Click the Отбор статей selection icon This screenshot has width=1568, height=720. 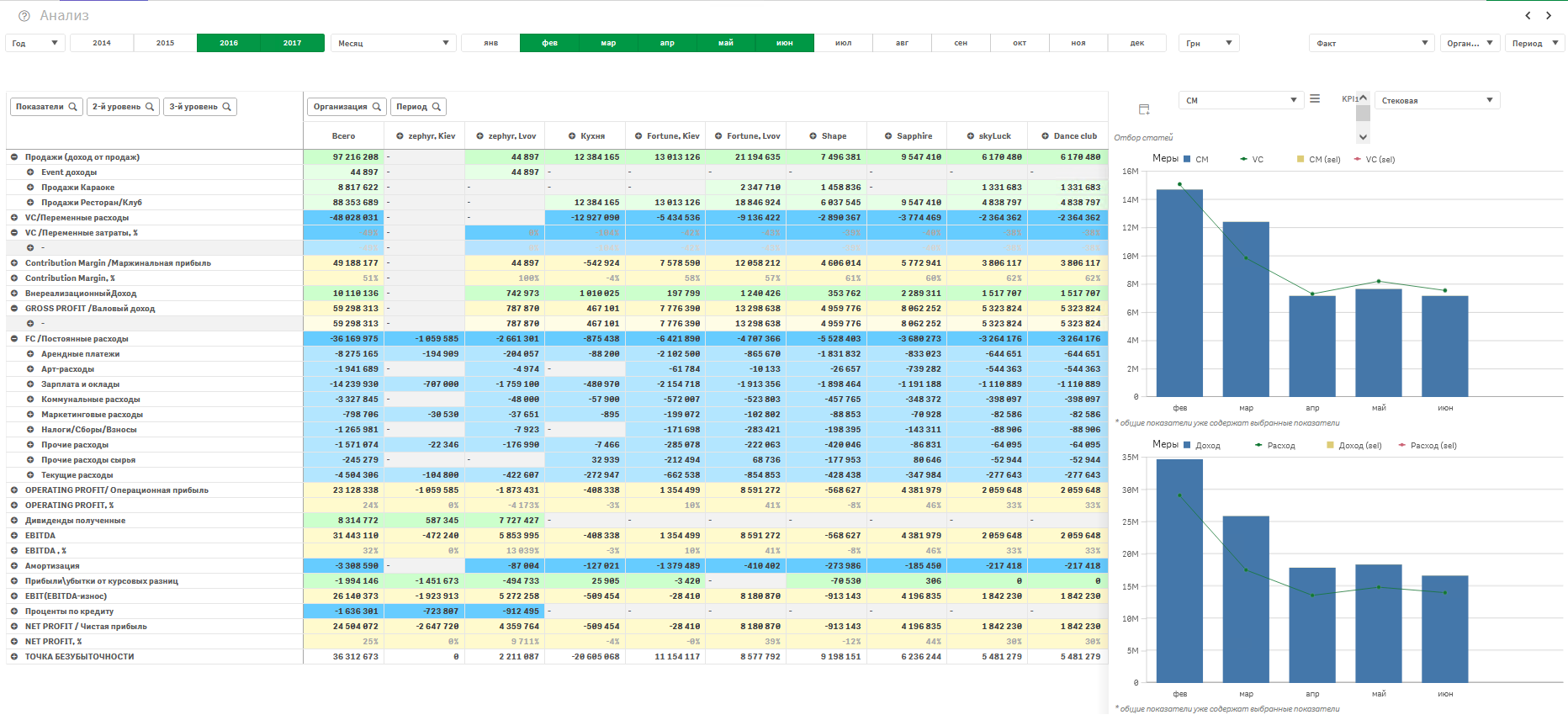pyautogui.click(x=1144, y=109)
